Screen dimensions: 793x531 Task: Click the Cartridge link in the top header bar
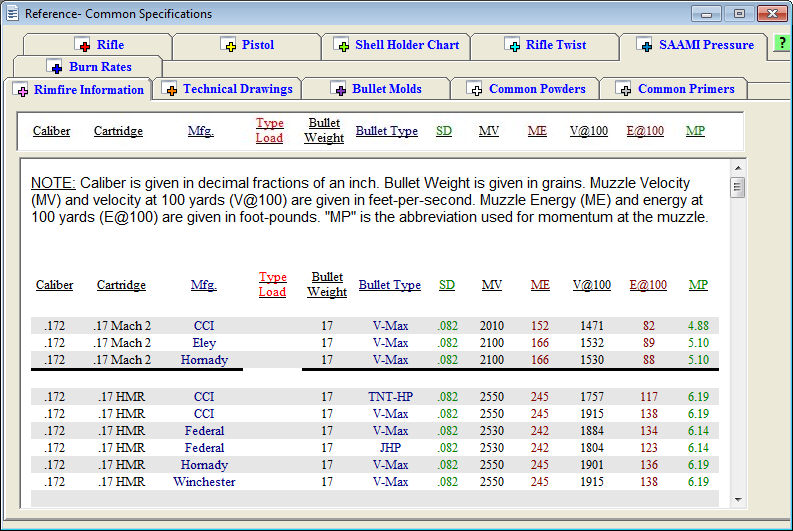pos(118,131)
